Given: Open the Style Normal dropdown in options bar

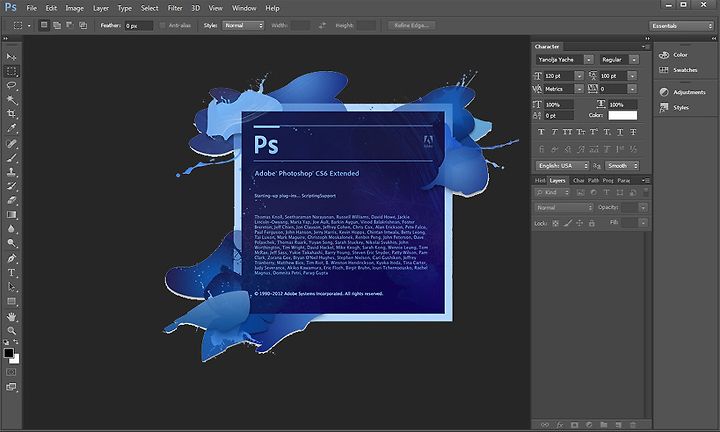Looking at the screenshot, I should tap(243, 26).
